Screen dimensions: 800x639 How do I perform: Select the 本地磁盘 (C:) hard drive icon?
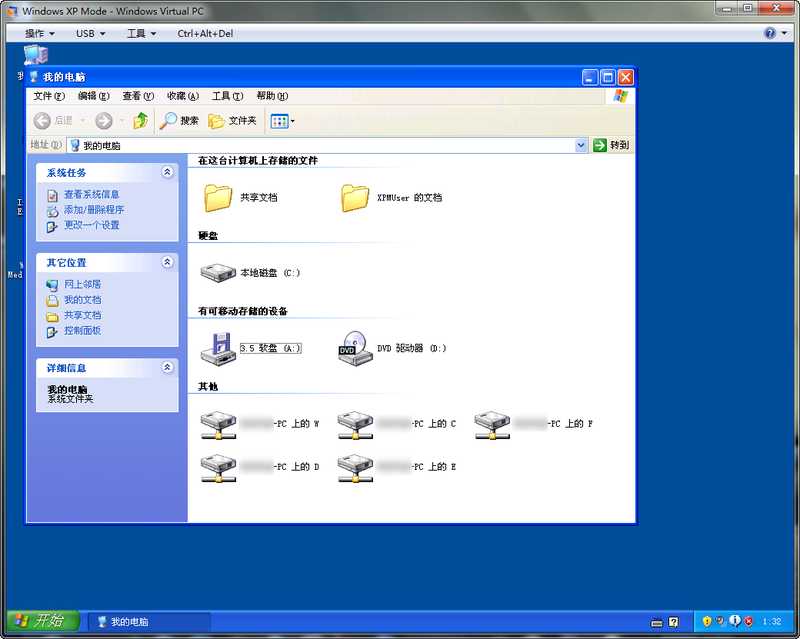click(x=218, y=273)
